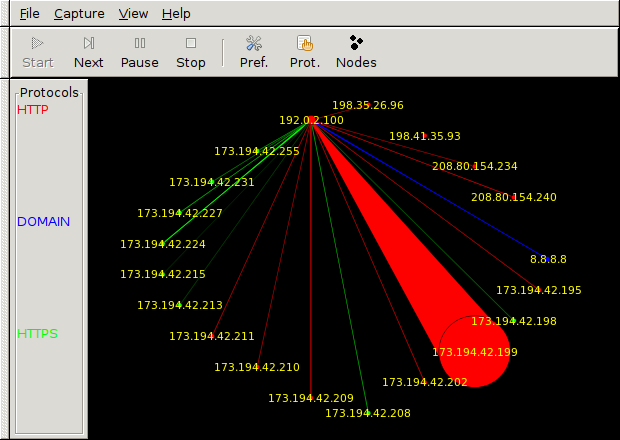Select the DOMAIN protocol legend entry
Viewport: 620px width, 440px height.
click(44, 221)
